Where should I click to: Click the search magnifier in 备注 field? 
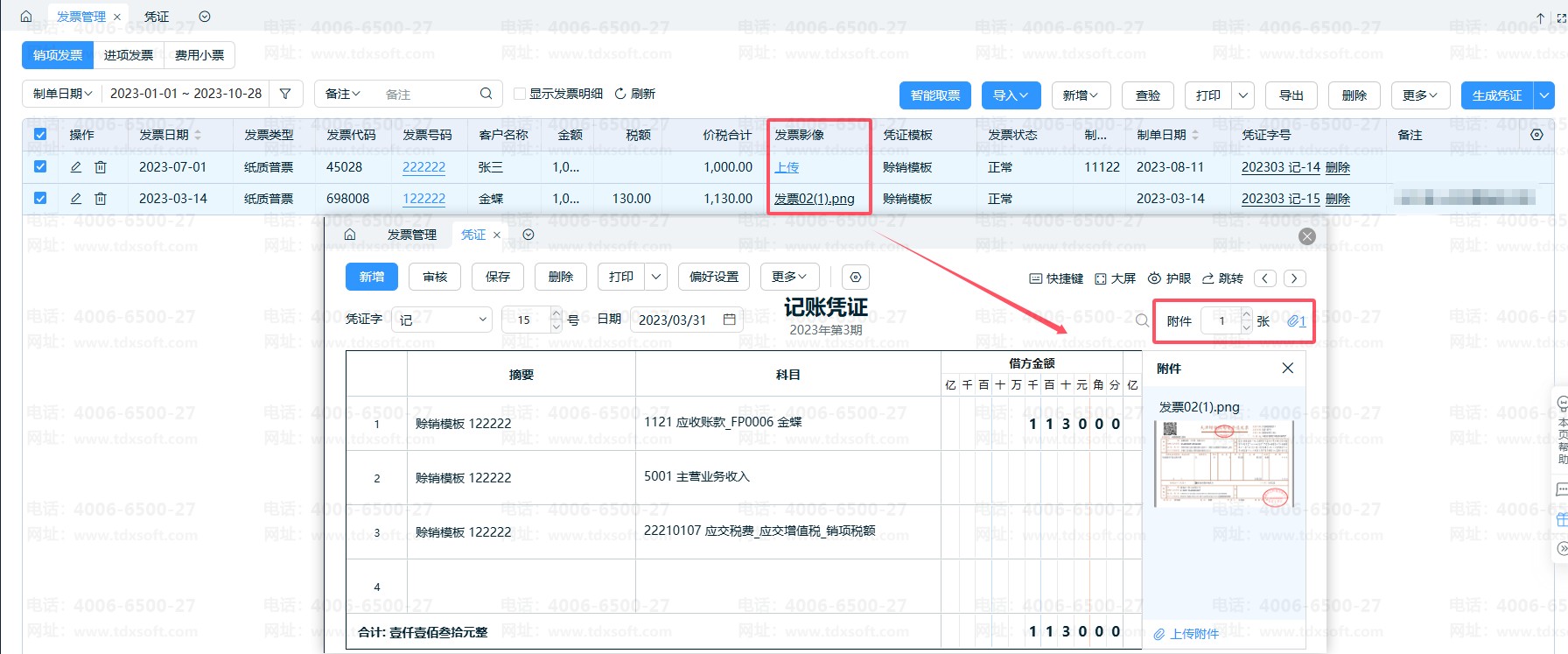pyautogui.click(x=486, y=94)
